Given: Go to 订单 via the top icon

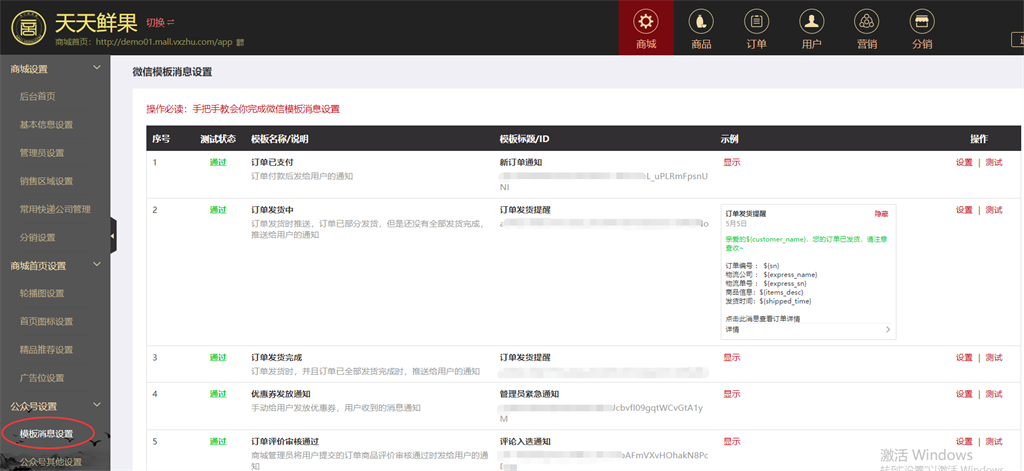Looking at the screenshot, I should click(x=756, y=28).
